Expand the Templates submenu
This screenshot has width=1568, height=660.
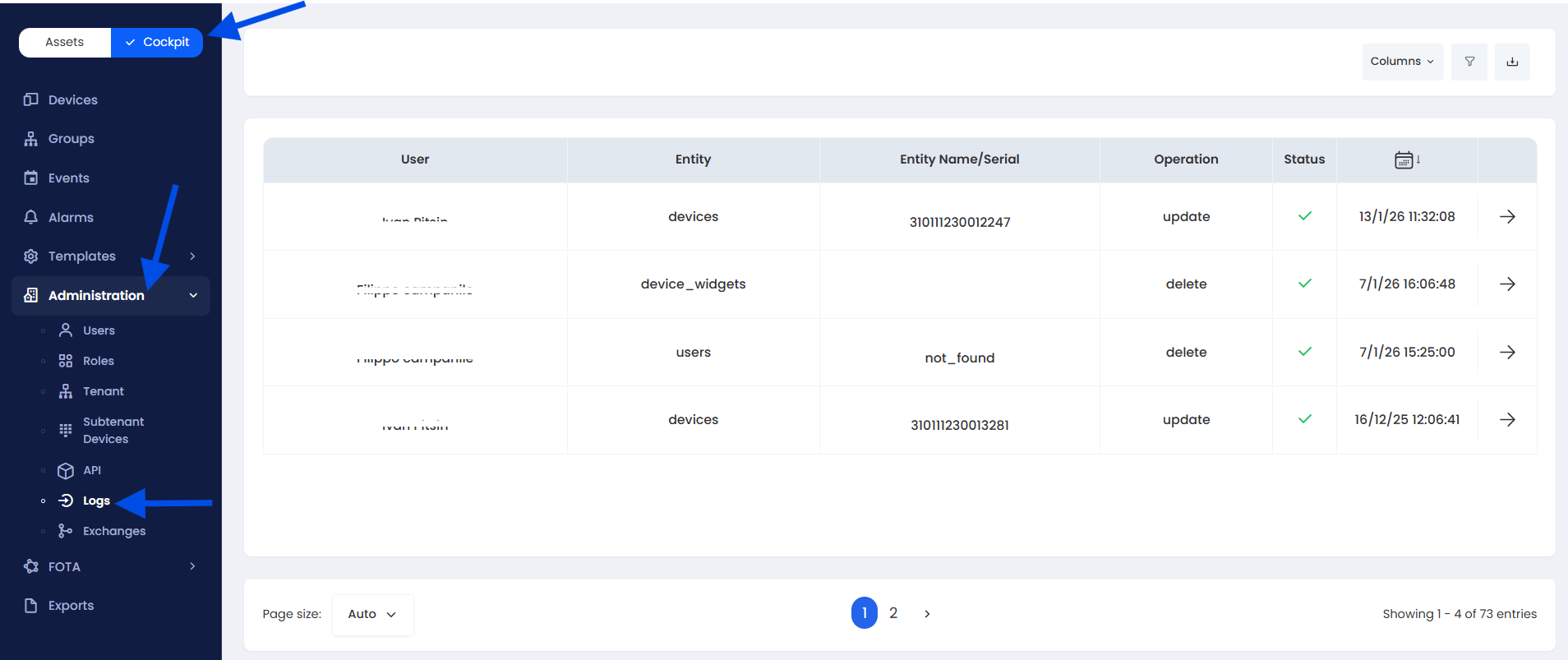click(192, 256)
